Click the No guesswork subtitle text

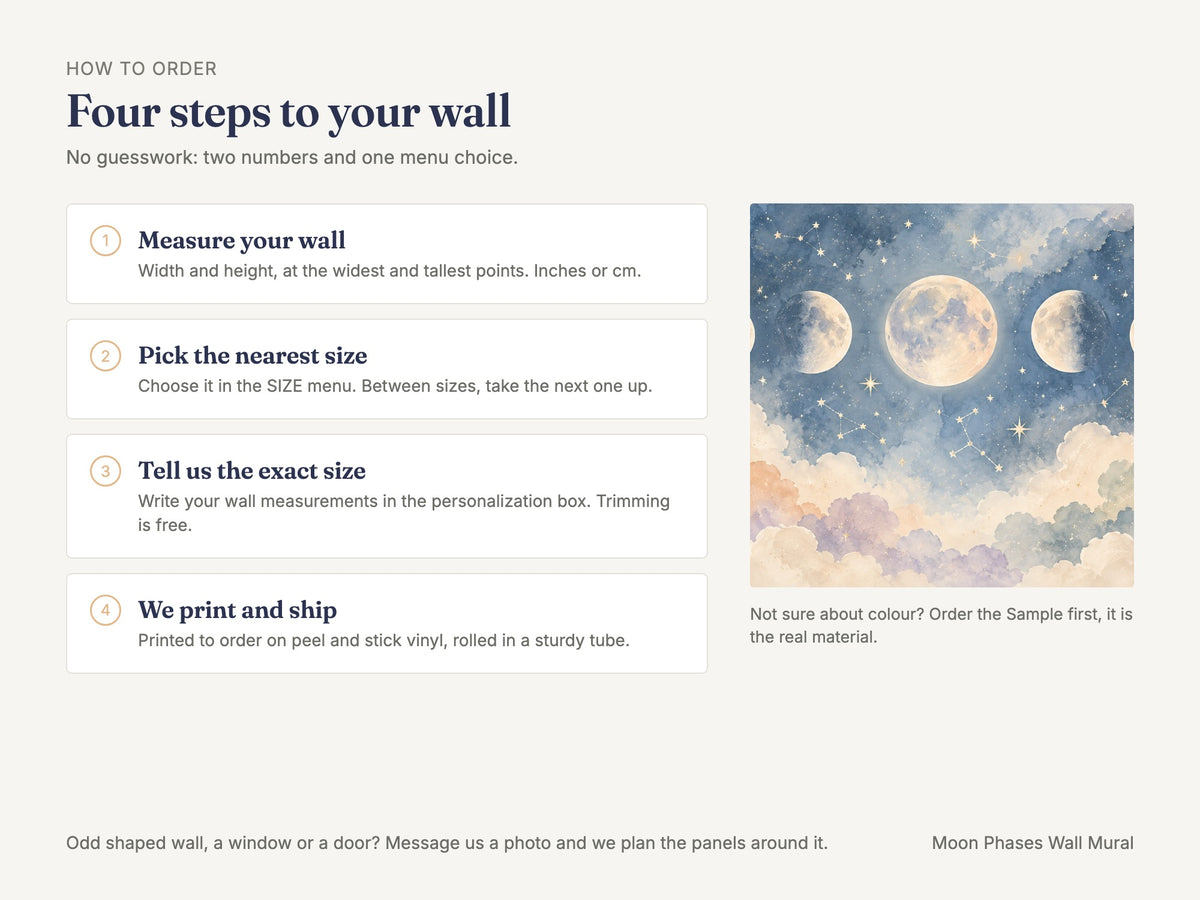pos(292,157)
